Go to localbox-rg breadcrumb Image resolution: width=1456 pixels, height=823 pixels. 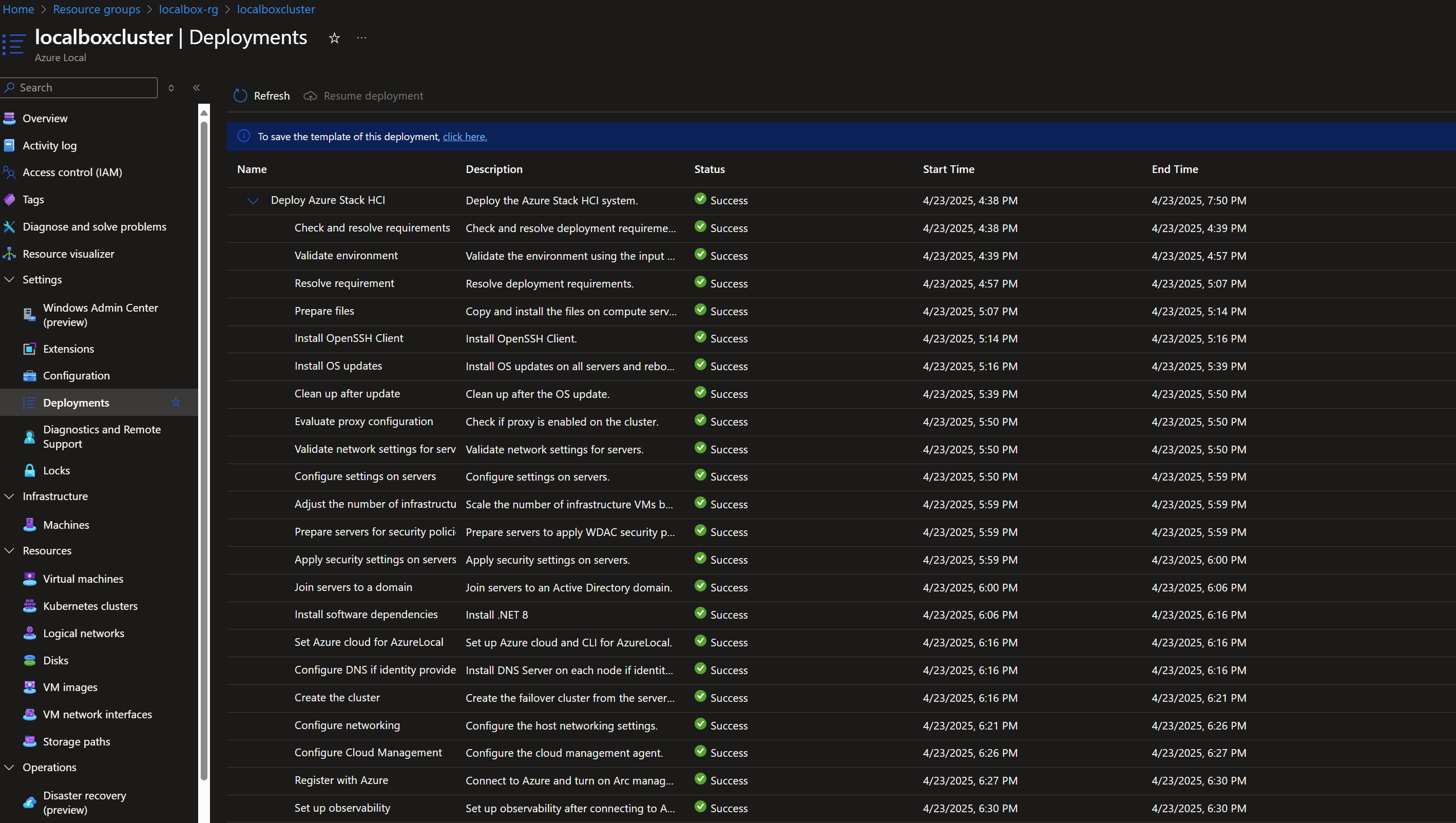click(x=188, y=9)
